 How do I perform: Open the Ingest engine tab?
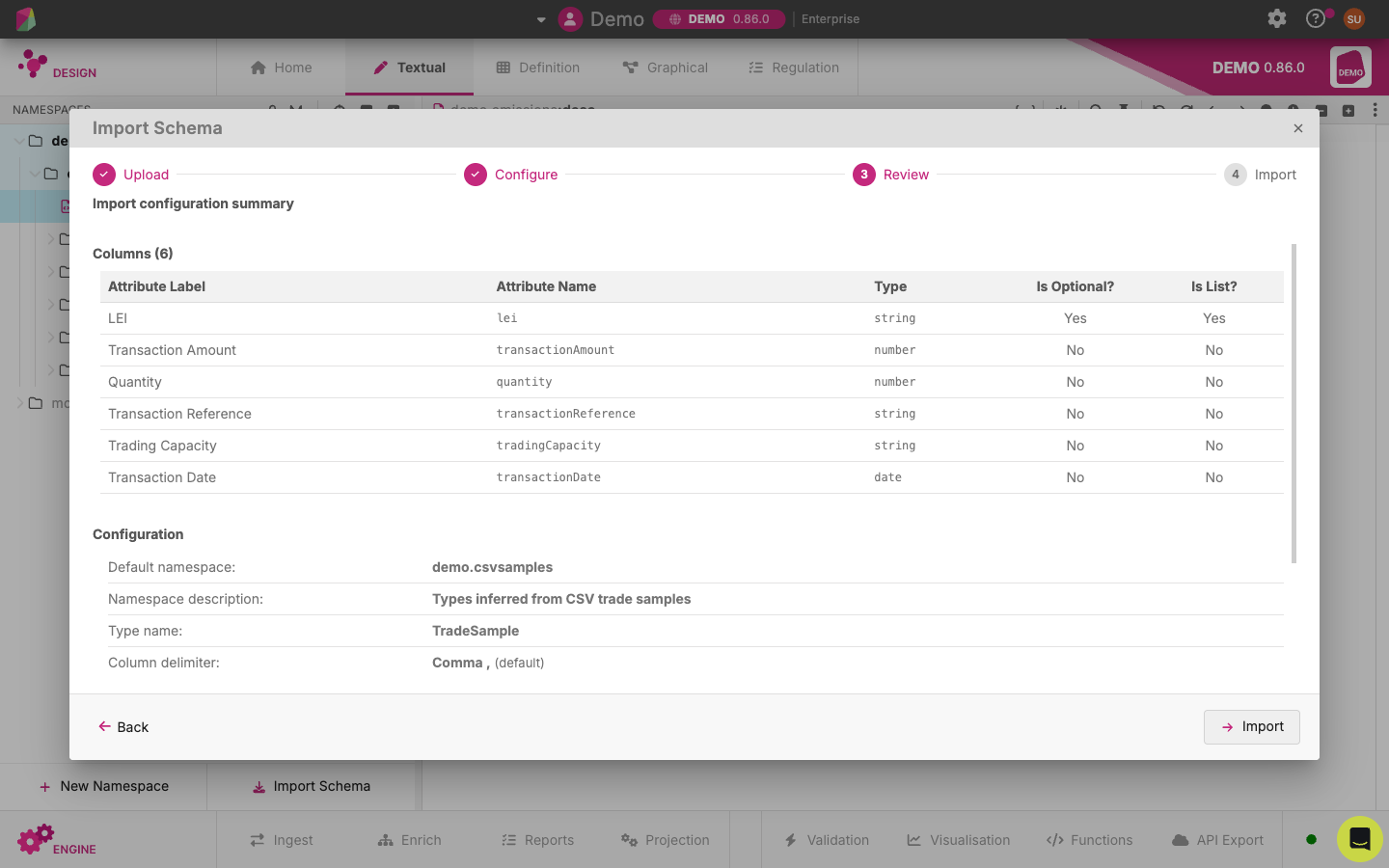coord(281,840)
